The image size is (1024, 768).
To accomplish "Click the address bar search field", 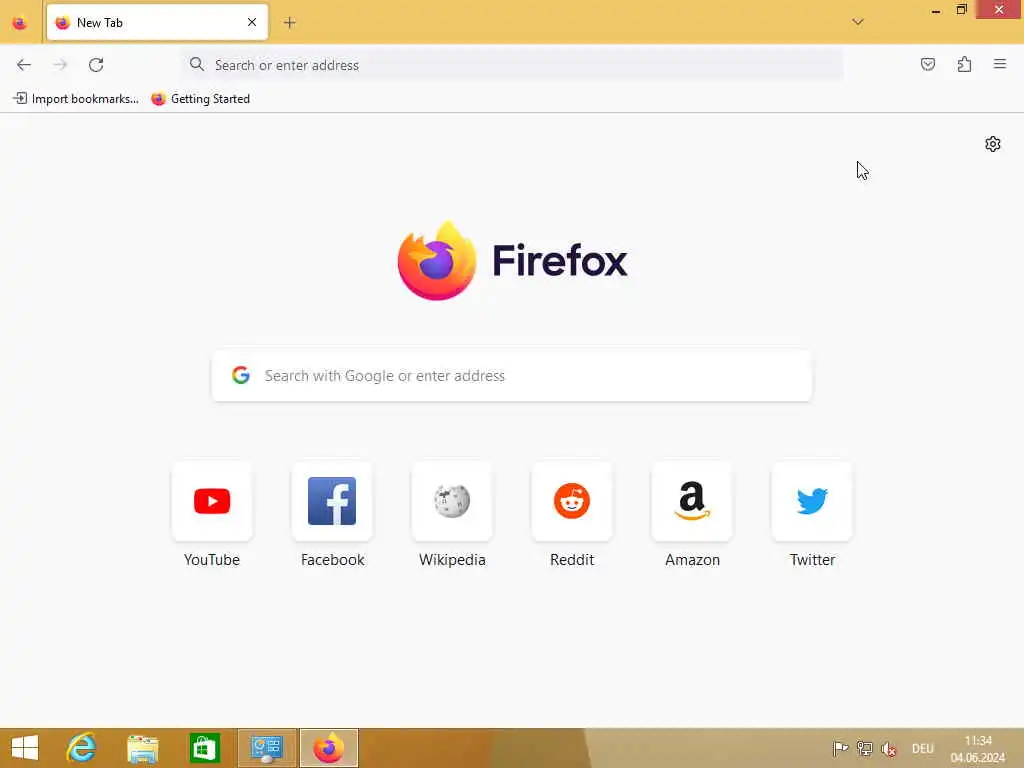I will click(x=513, y=65).
